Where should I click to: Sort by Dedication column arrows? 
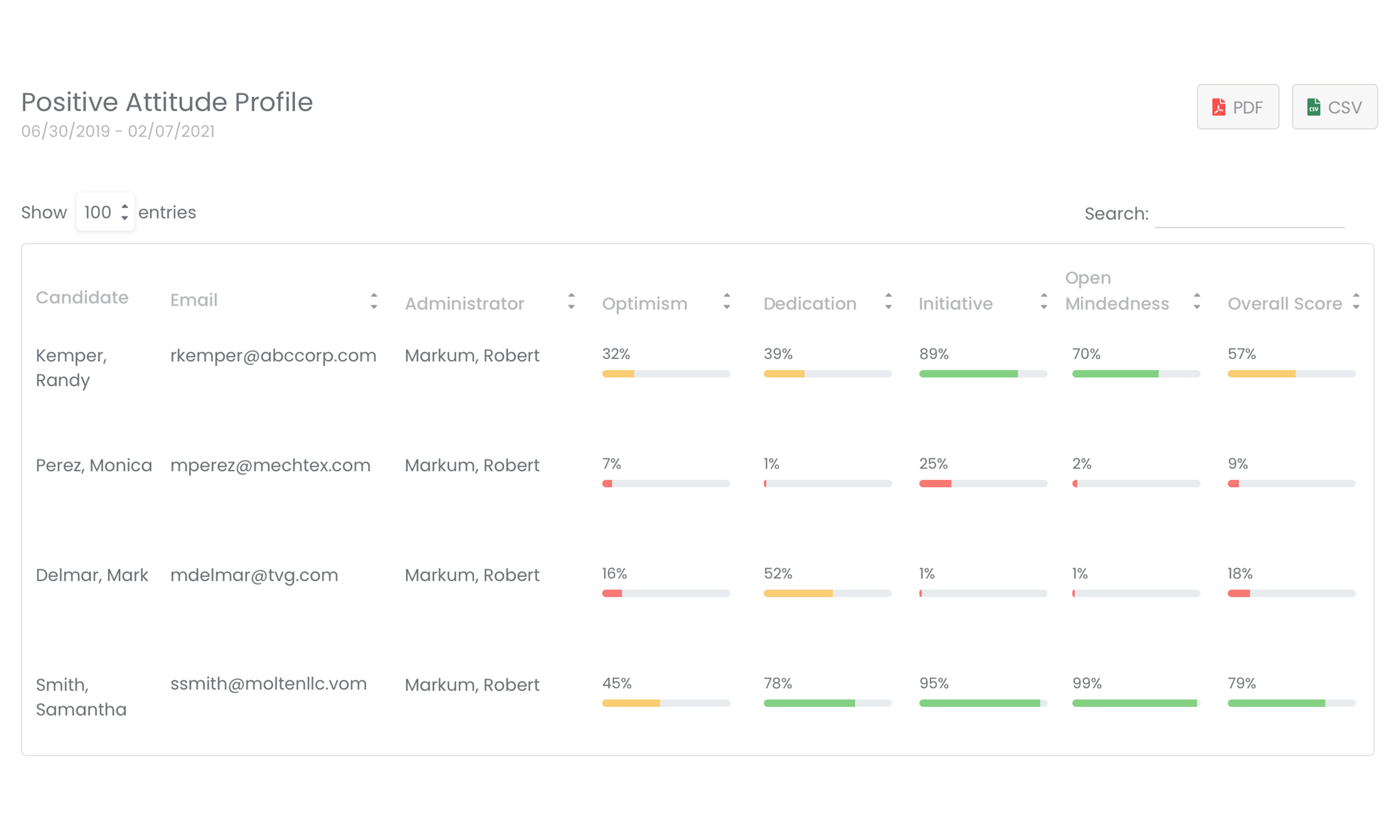(x=888, y=301)
